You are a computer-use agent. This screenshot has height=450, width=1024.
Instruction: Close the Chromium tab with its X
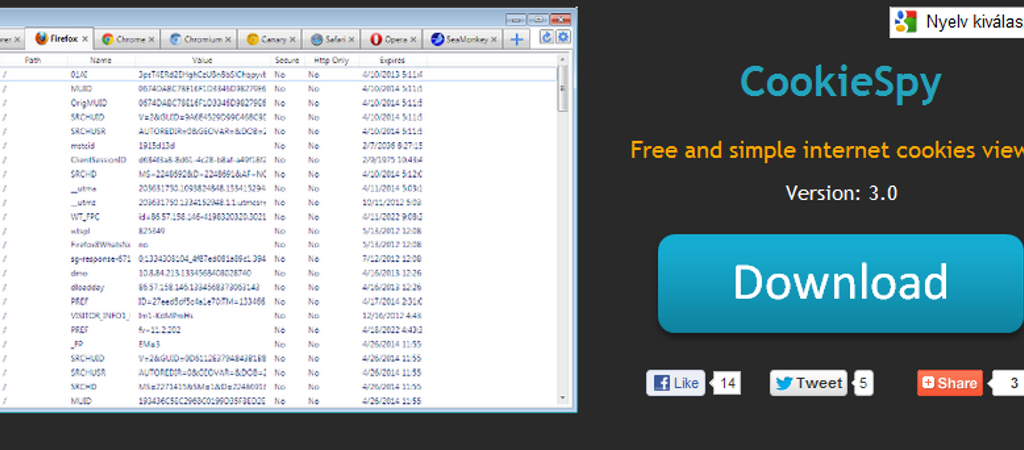pos(228,40)
